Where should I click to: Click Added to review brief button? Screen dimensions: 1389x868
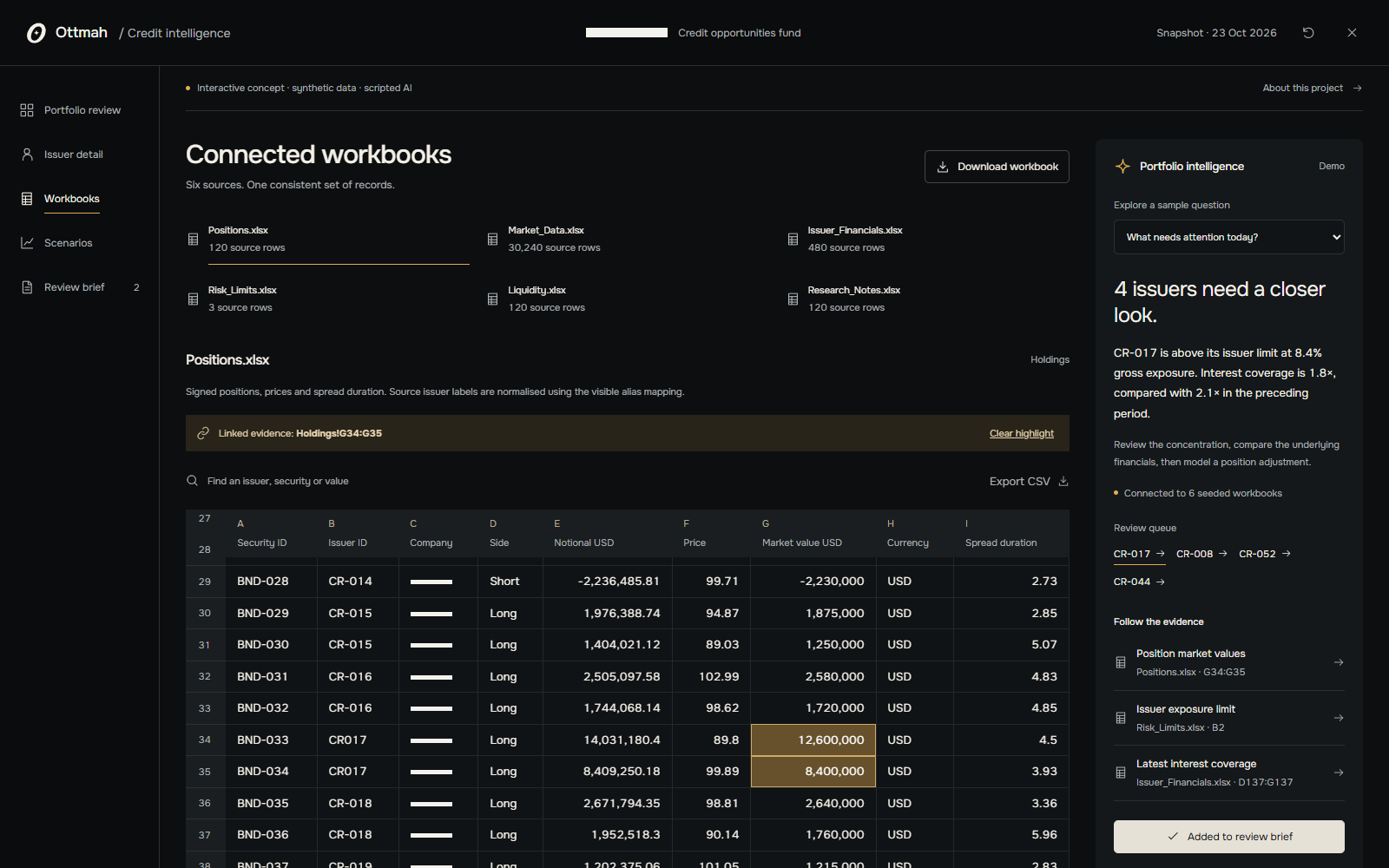coord(1228,837)
